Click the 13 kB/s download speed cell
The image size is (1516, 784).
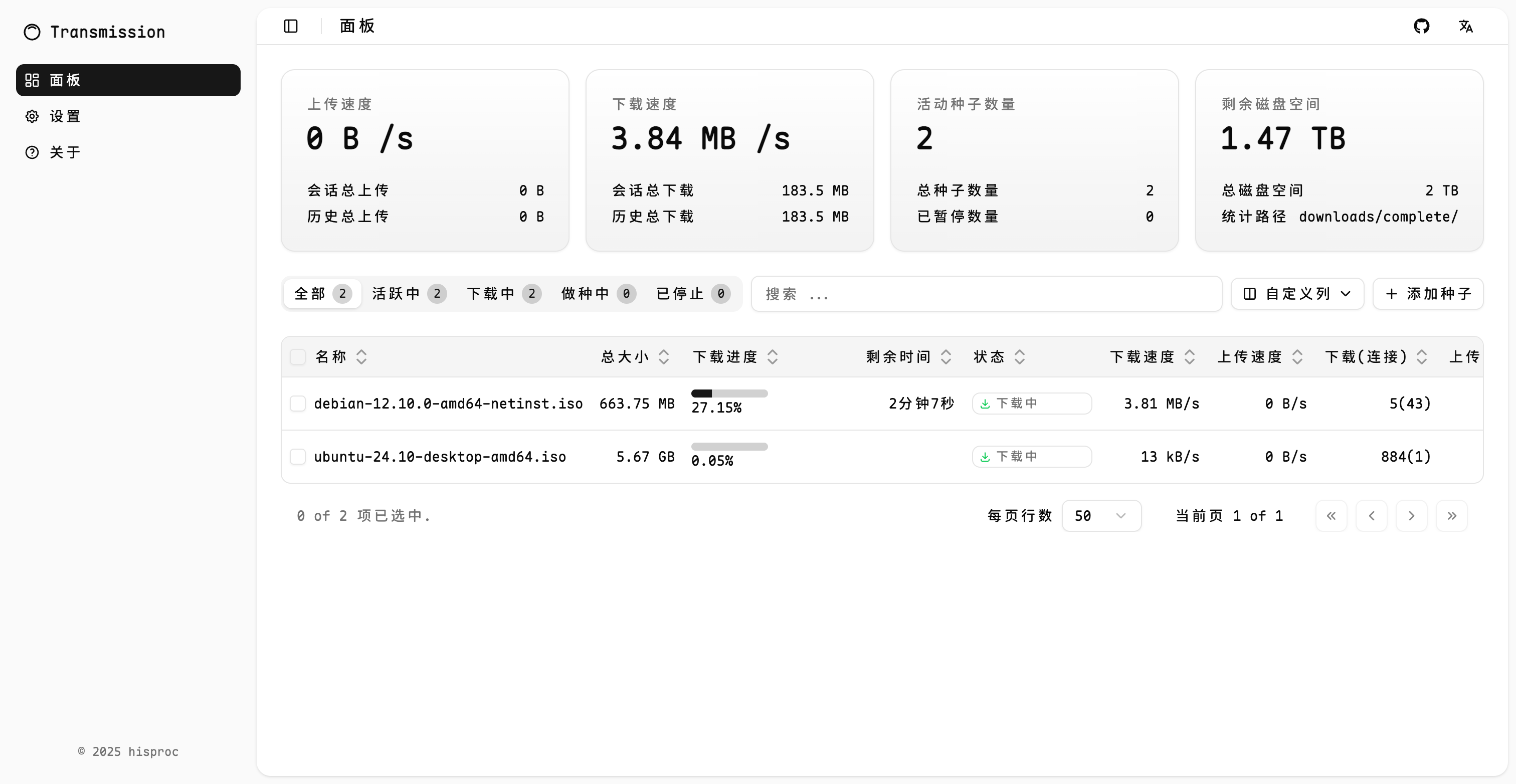[x=1170, y=457]
